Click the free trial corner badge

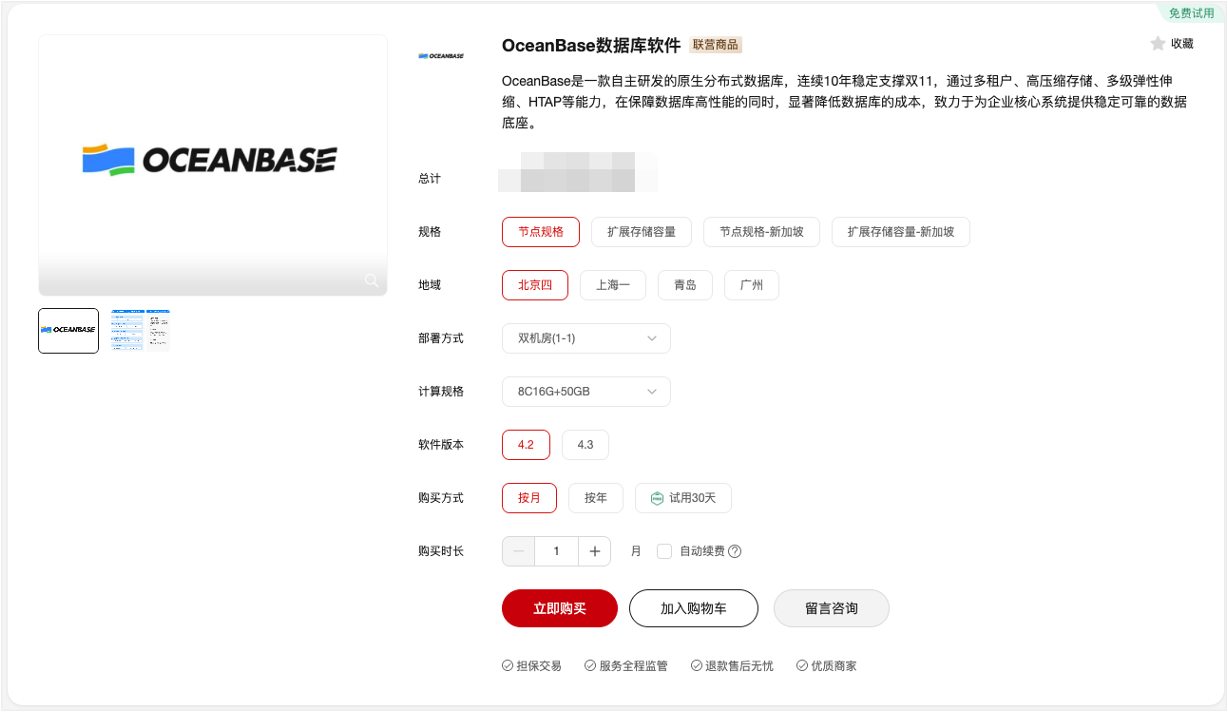1191,13
